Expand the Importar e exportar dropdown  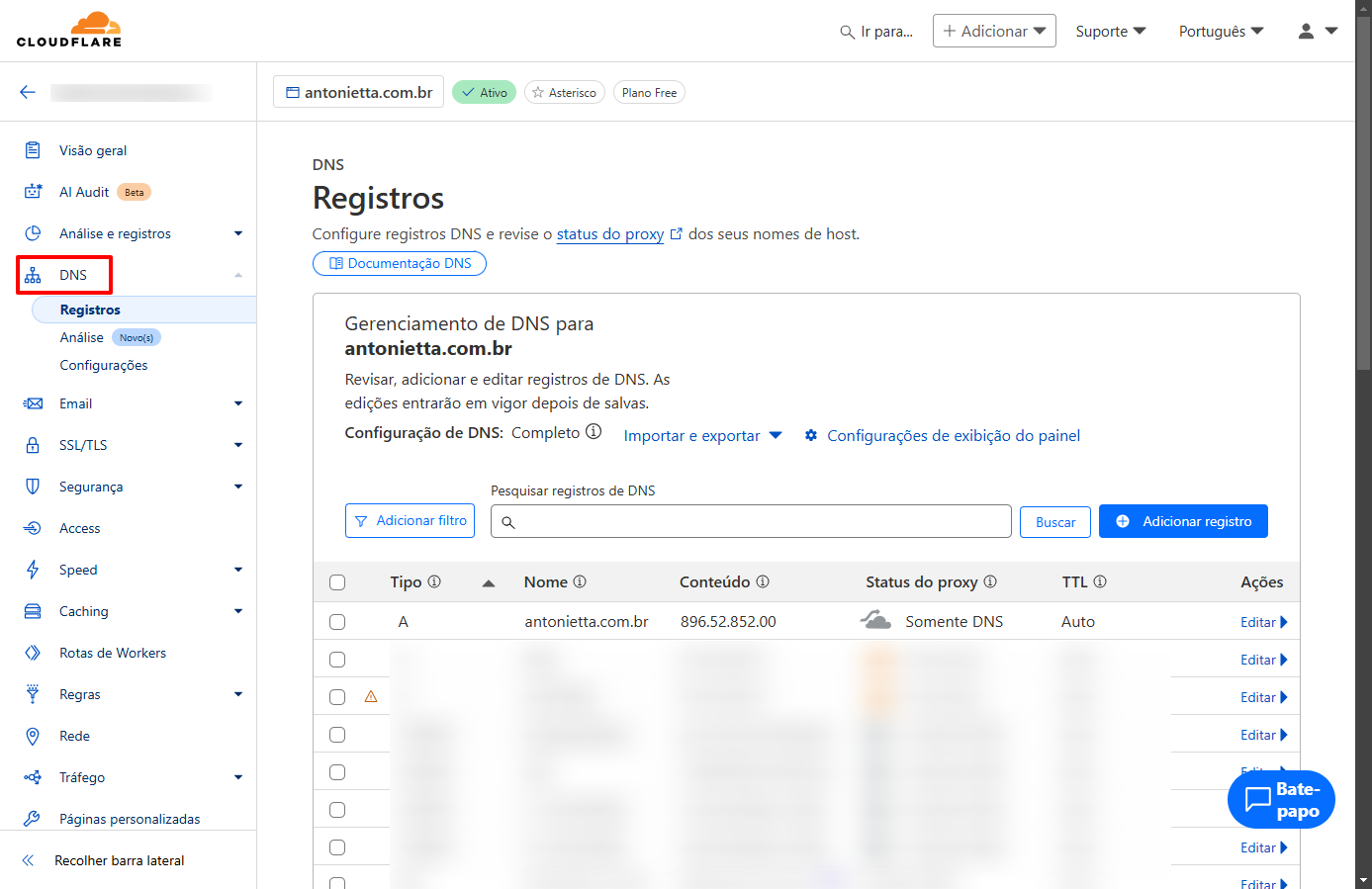point(702,436)
